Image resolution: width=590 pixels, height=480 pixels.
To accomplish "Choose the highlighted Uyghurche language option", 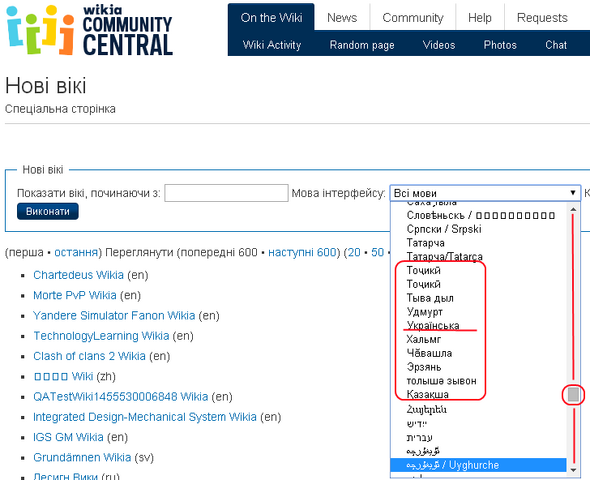I will click(x=478, y=465).
